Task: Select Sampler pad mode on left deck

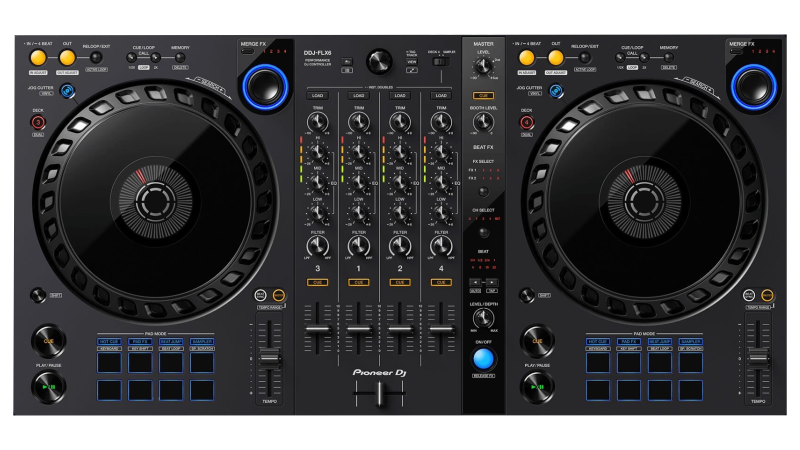Action: click(202, 341)
